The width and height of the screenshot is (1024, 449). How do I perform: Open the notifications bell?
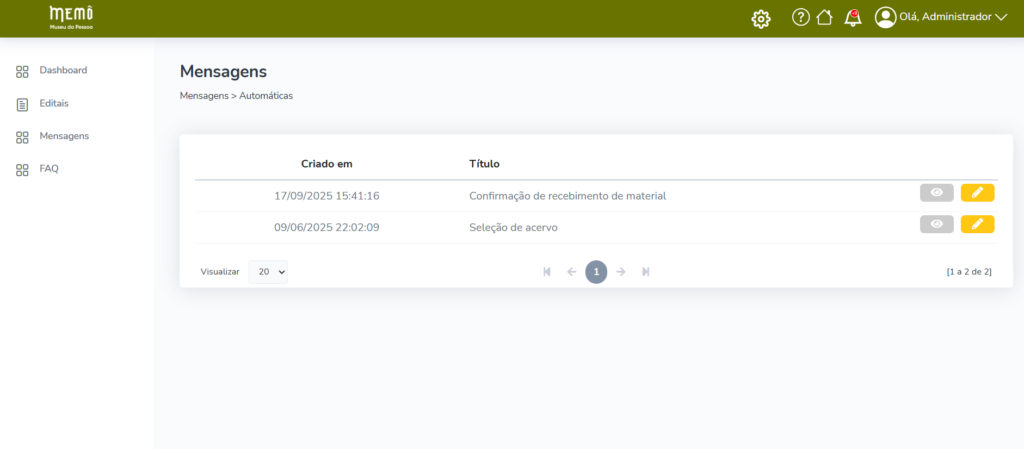click(x=852, y=17)
